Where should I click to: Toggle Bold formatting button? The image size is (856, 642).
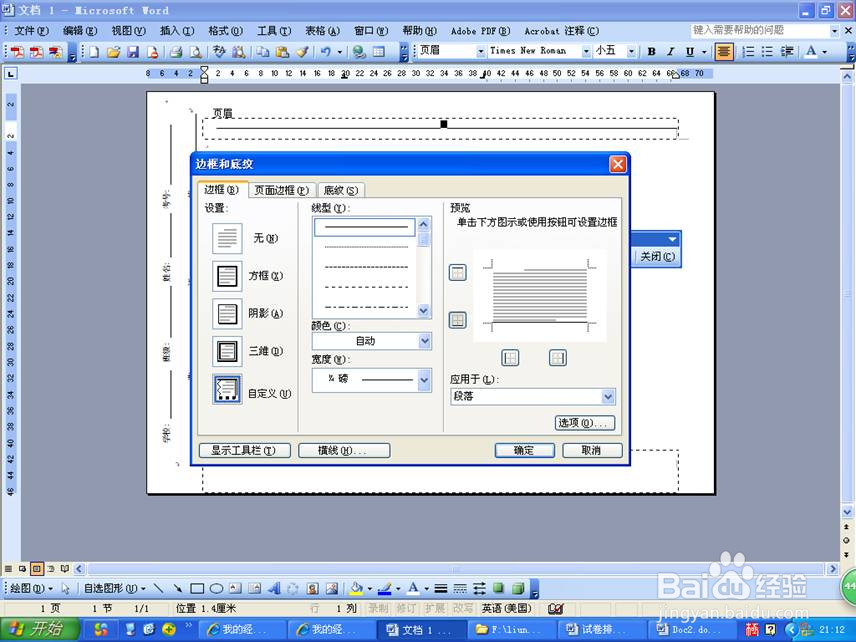pos(651,52)
